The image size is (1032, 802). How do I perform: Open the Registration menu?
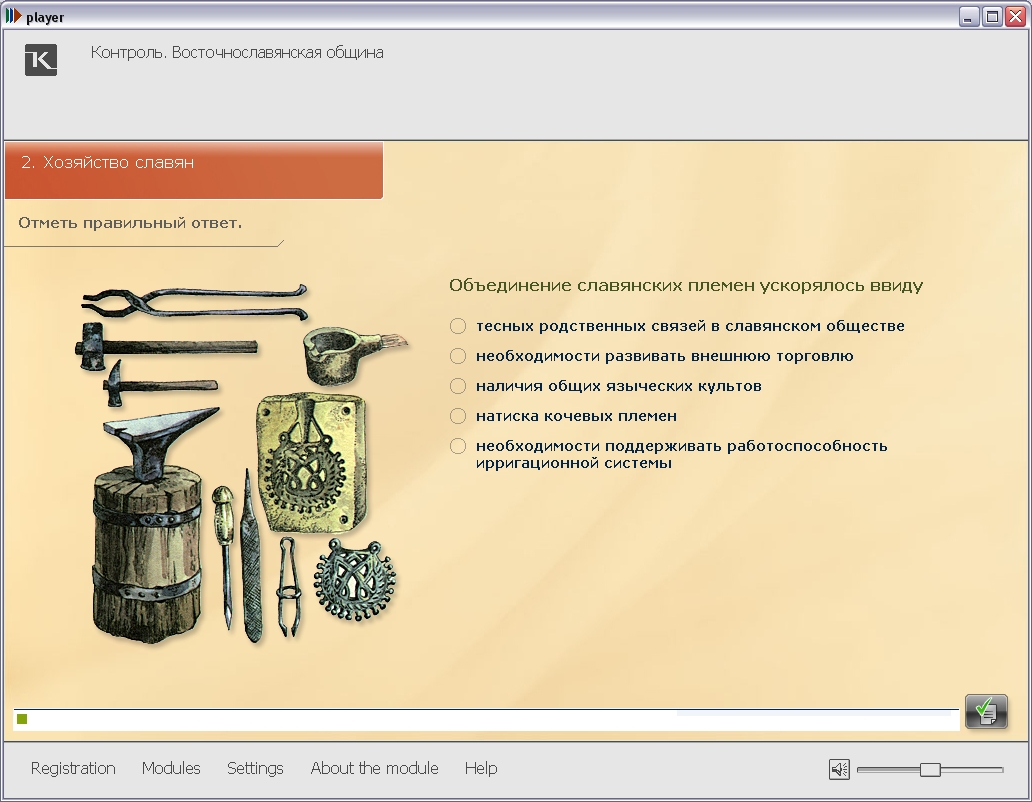[73, 768]
